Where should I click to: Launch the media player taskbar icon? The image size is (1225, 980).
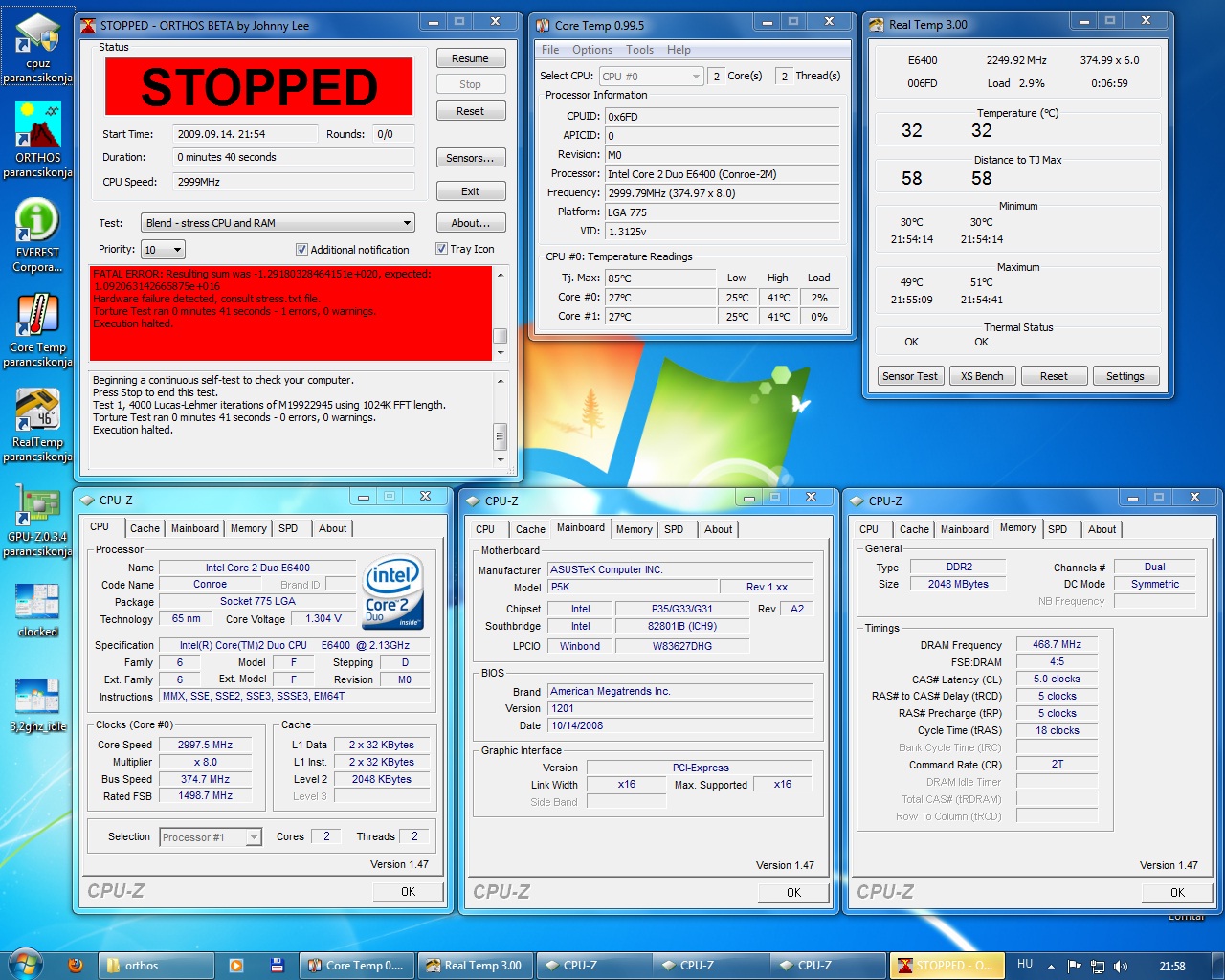click(236, 966)
